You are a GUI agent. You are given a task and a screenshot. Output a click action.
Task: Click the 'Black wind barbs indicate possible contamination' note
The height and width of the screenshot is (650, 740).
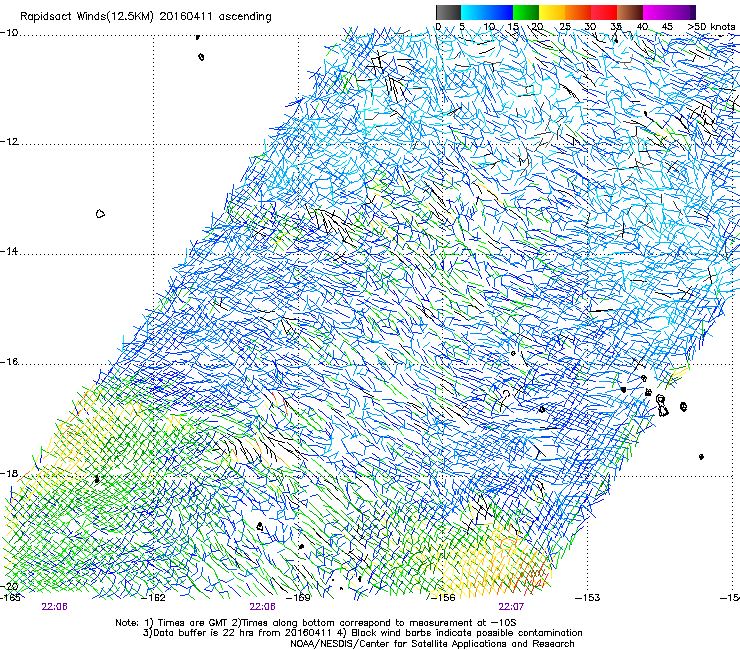click(467, 633)
